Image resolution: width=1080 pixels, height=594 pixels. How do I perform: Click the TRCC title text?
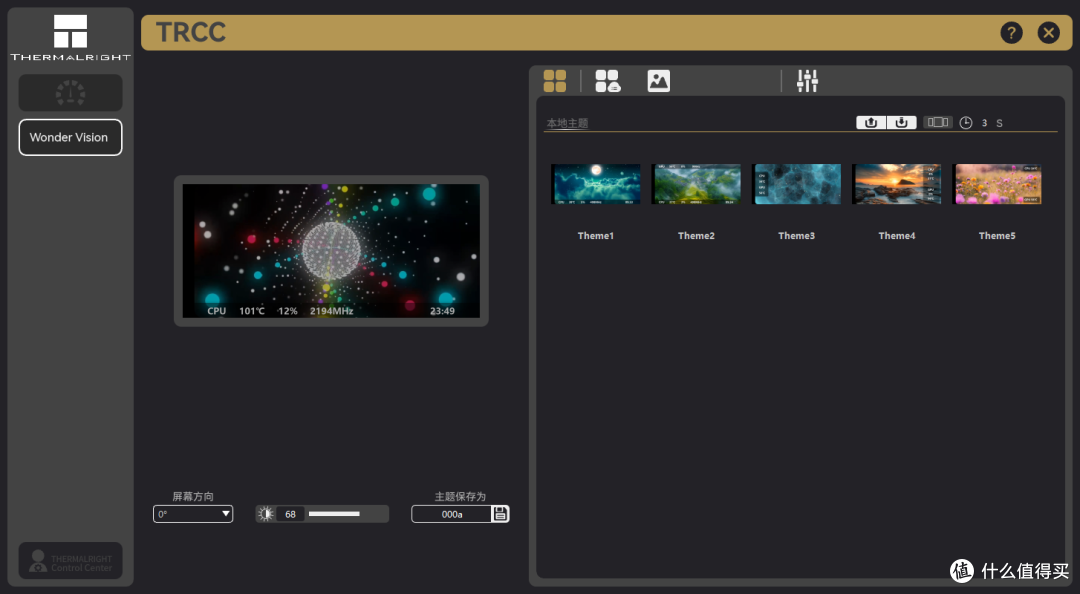[191, 32]
